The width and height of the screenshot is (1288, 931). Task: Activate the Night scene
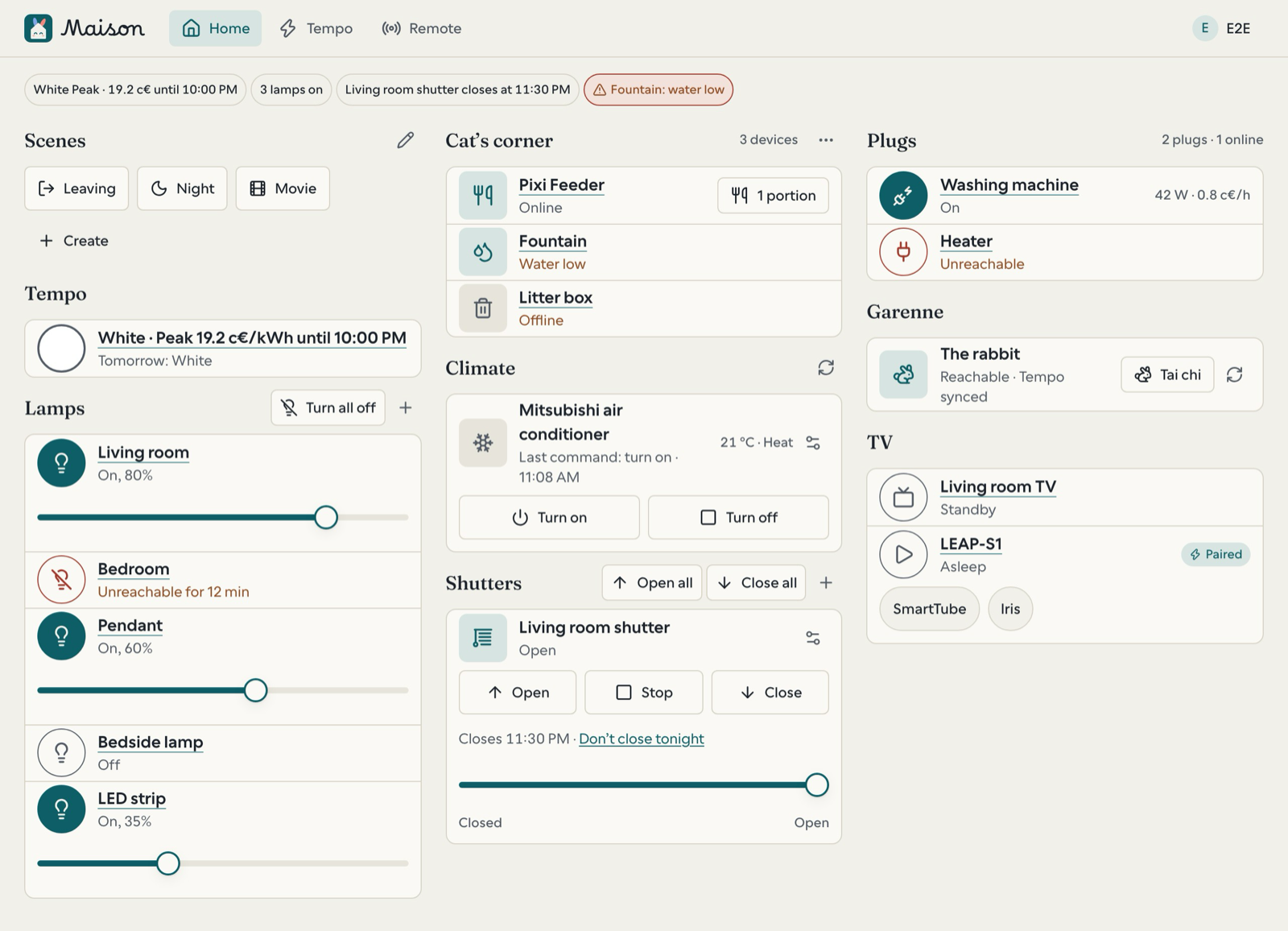click(x=182, y=188)
